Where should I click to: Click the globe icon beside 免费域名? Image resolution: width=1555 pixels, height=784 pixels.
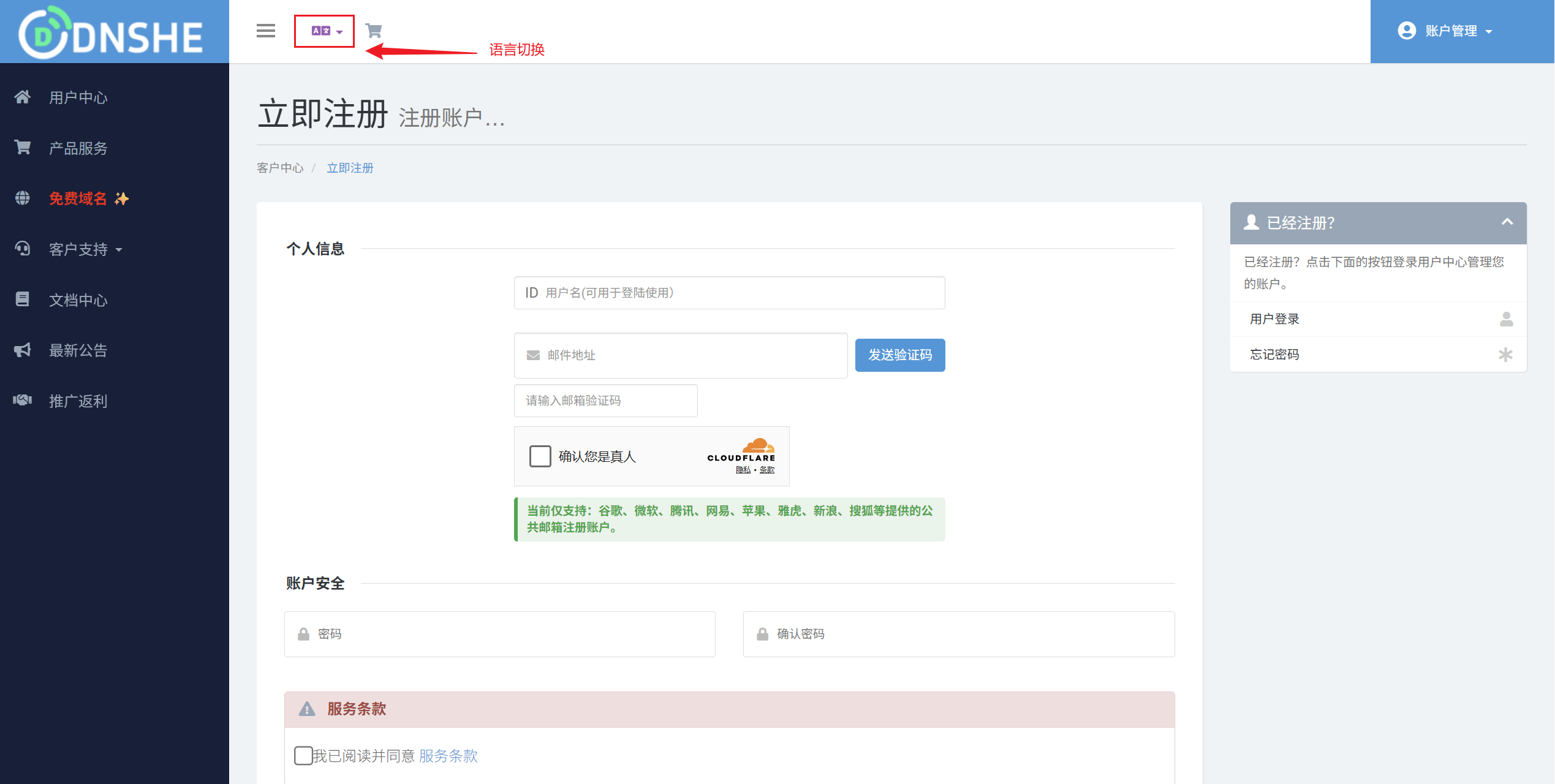point(23,198)
